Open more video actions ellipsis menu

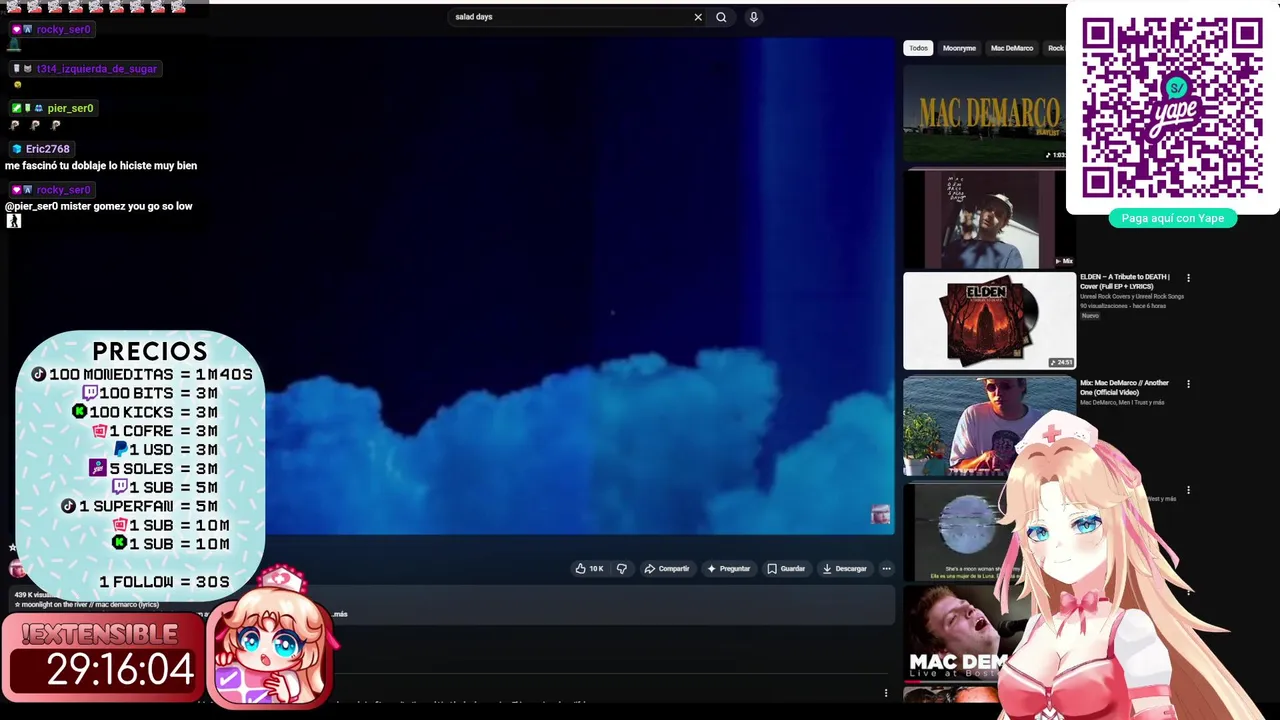pyautogui.click(x=886, y=569)
